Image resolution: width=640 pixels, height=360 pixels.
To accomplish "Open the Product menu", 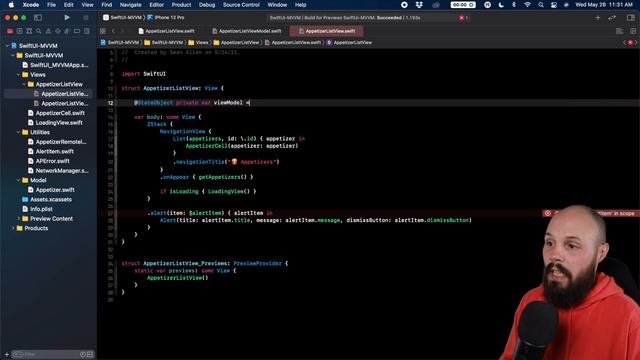I will point(181,5).
